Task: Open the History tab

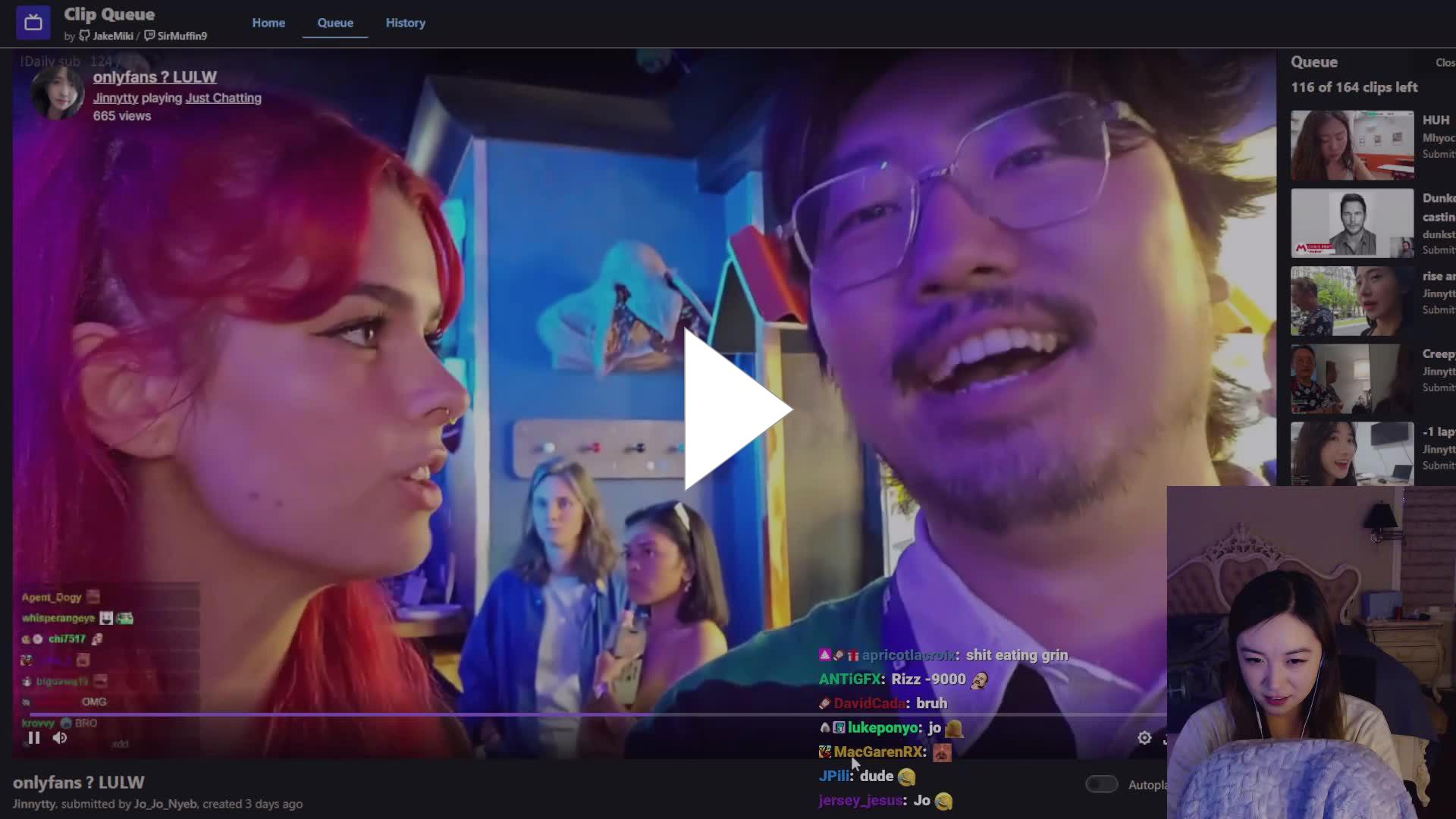Action: [405, 23]
